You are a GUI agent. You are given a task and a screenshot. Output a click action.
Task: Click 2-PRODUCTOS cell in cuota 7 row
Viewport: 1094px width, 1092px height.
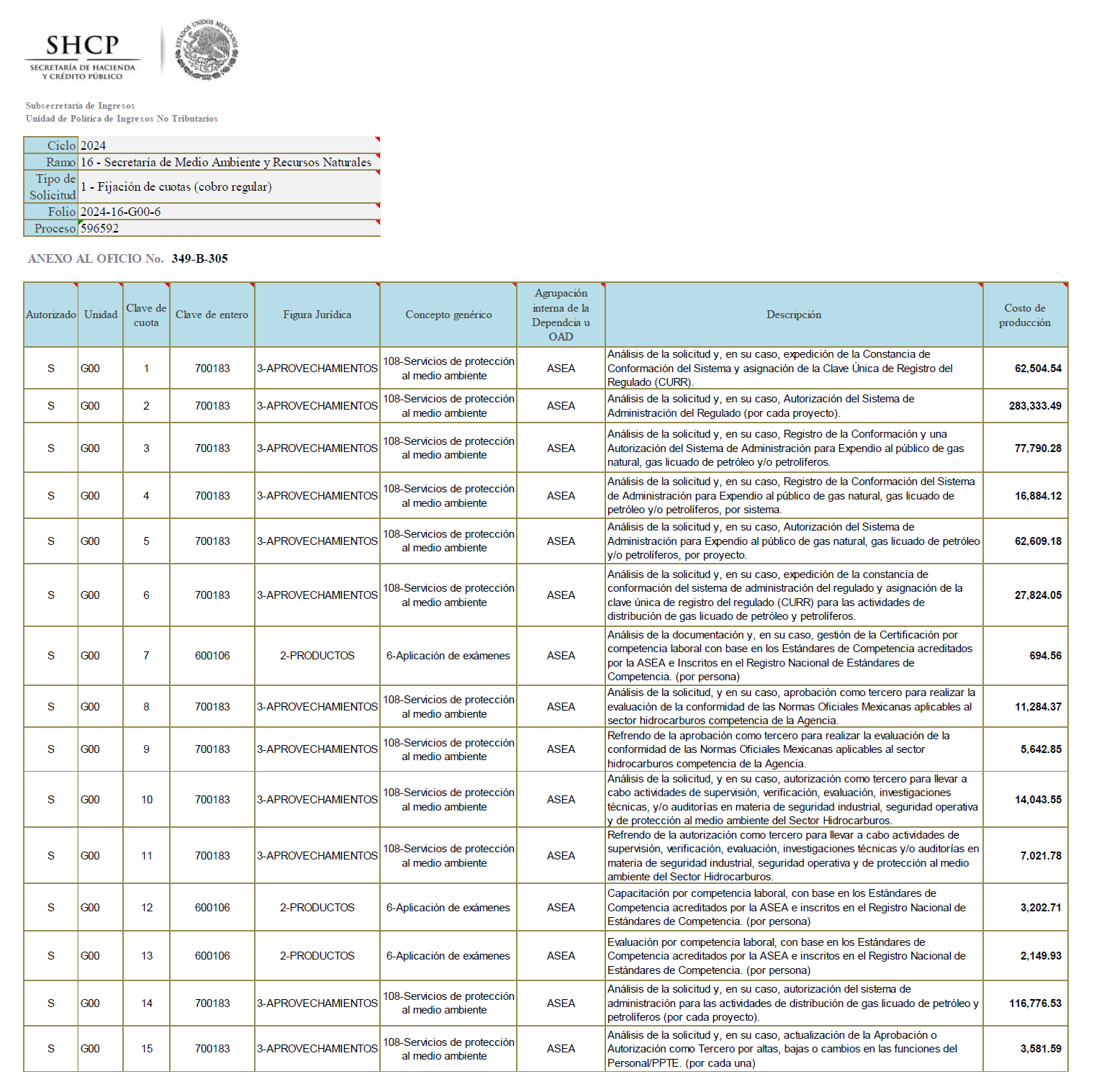click(317, 656)
